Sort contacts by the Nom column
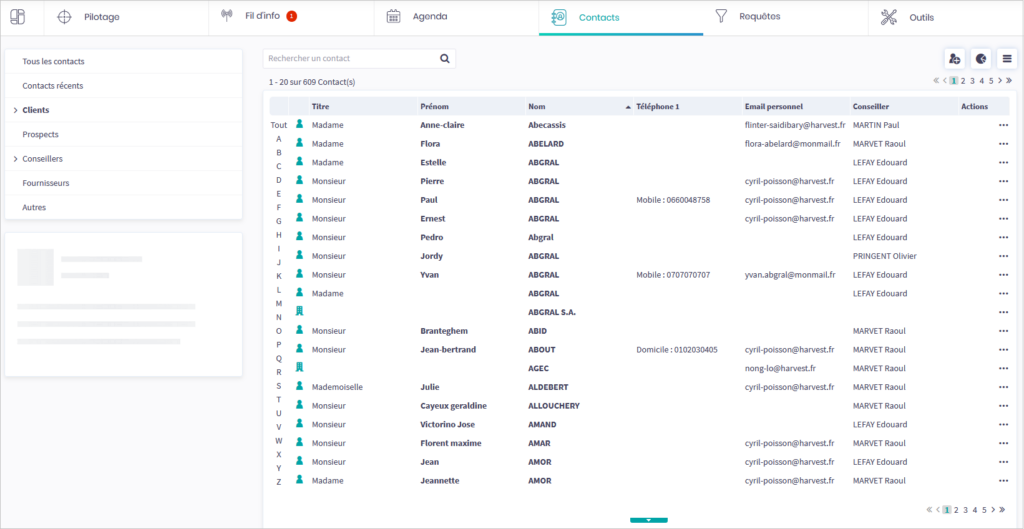1024x529 pixels. [539, 106]
